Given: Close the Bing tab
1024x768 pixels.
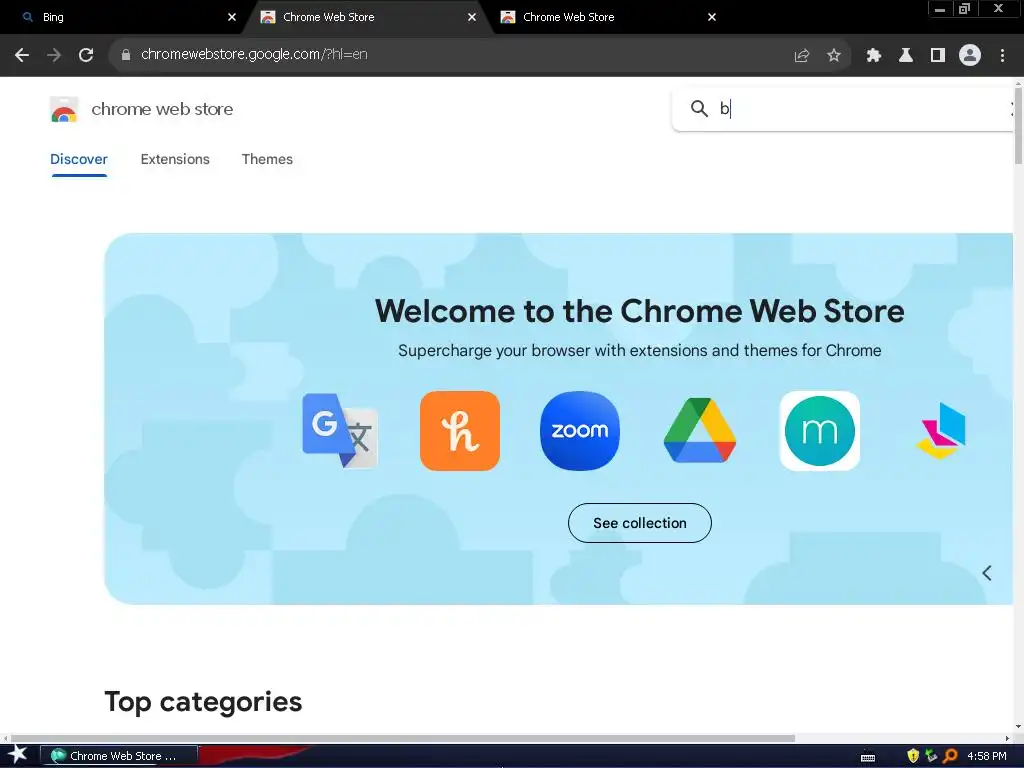Looking at the screenshot, I should (x=232, y=17).
